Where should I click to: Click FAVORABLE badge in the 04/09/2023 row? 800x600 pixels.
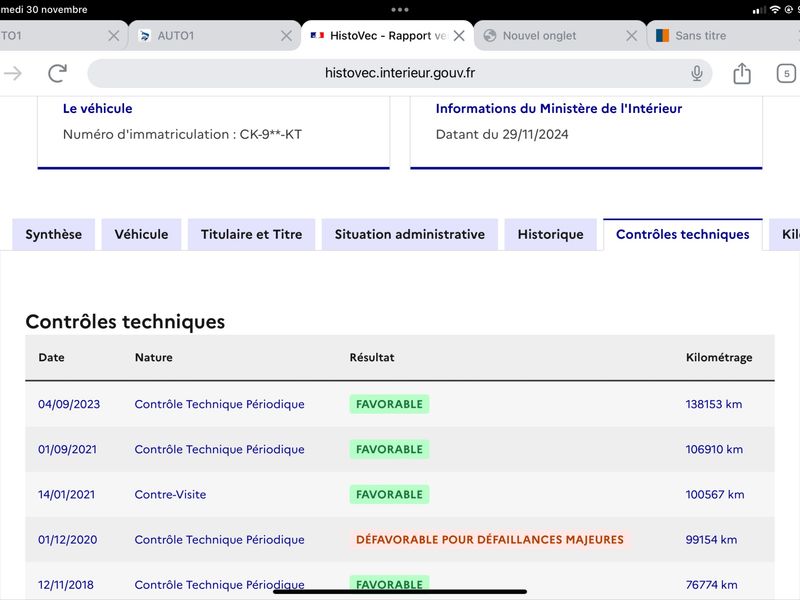point(389,404)
